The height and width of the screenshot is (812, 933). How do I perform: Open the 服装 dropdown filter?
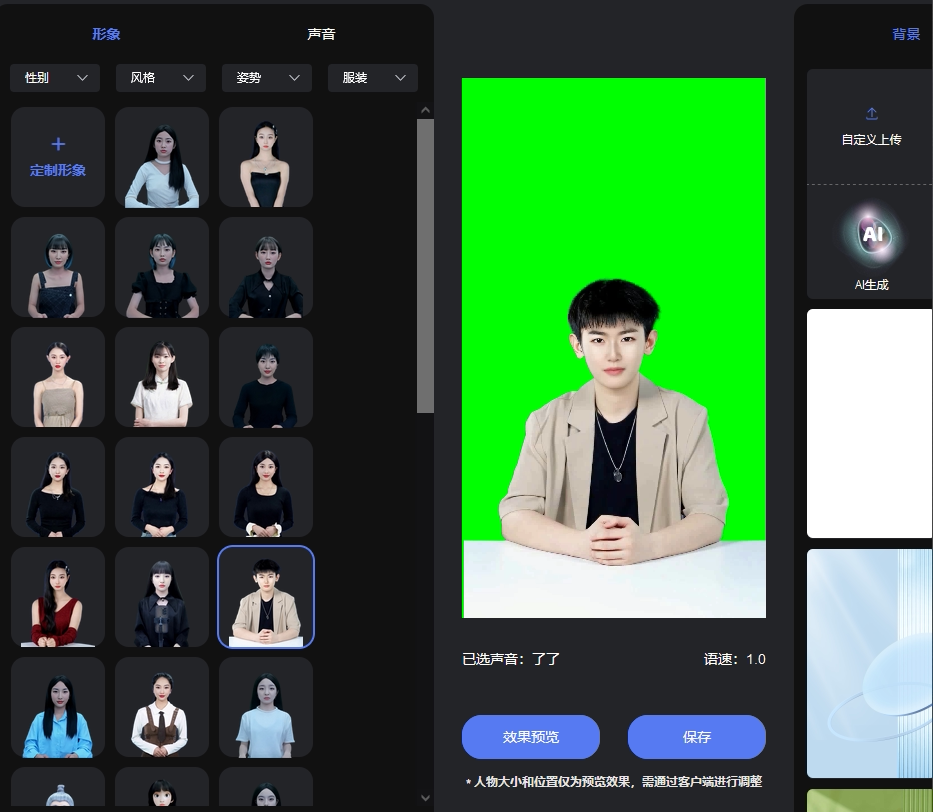(373, 78)
